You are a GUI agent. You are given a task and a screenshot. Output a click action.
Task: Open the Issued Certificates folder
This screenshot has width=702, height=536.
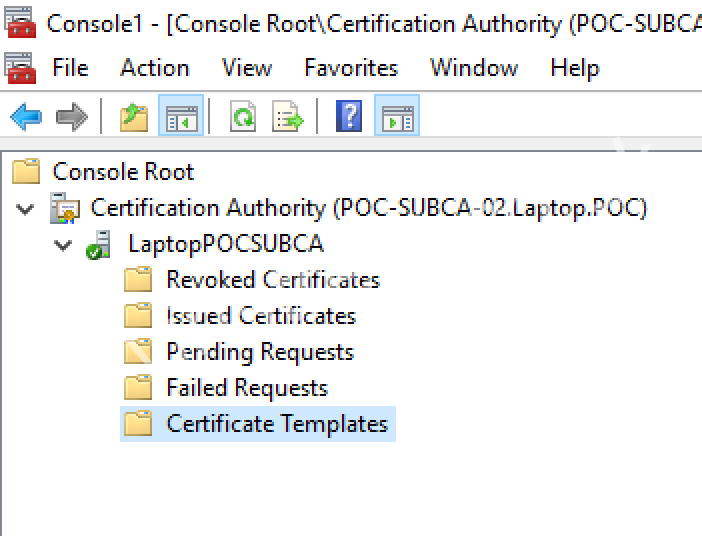coord(260,316)
